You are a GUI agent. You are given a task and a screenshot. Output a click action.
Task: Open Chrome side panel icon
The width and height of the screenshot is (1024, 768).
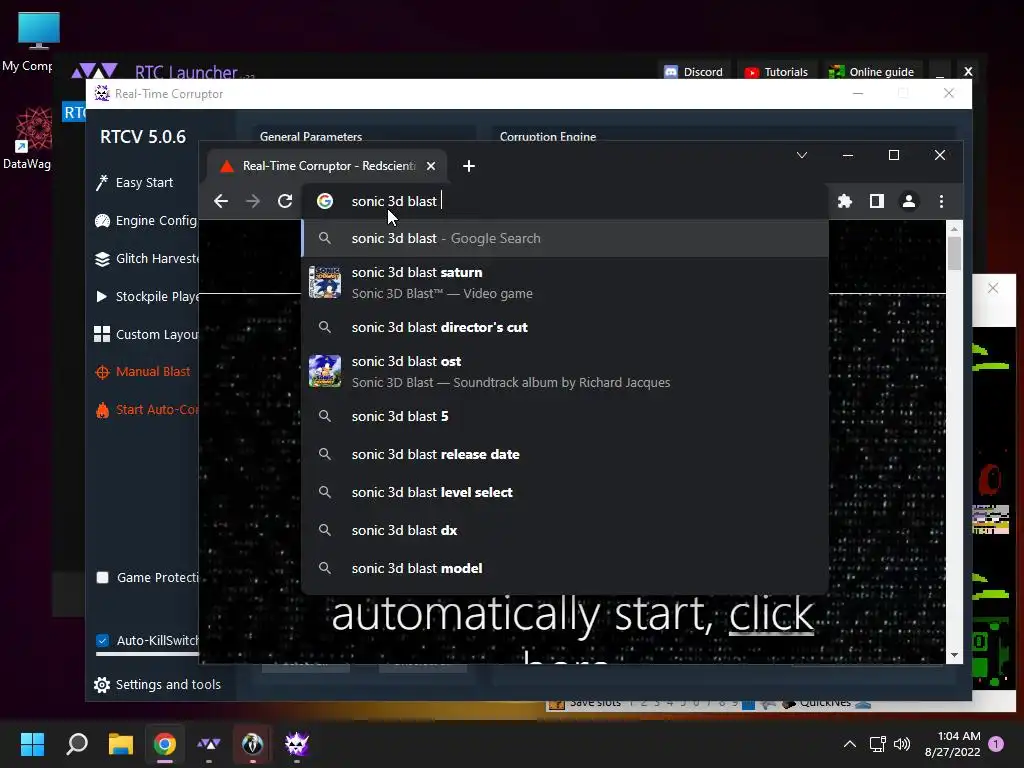(876, 201)
